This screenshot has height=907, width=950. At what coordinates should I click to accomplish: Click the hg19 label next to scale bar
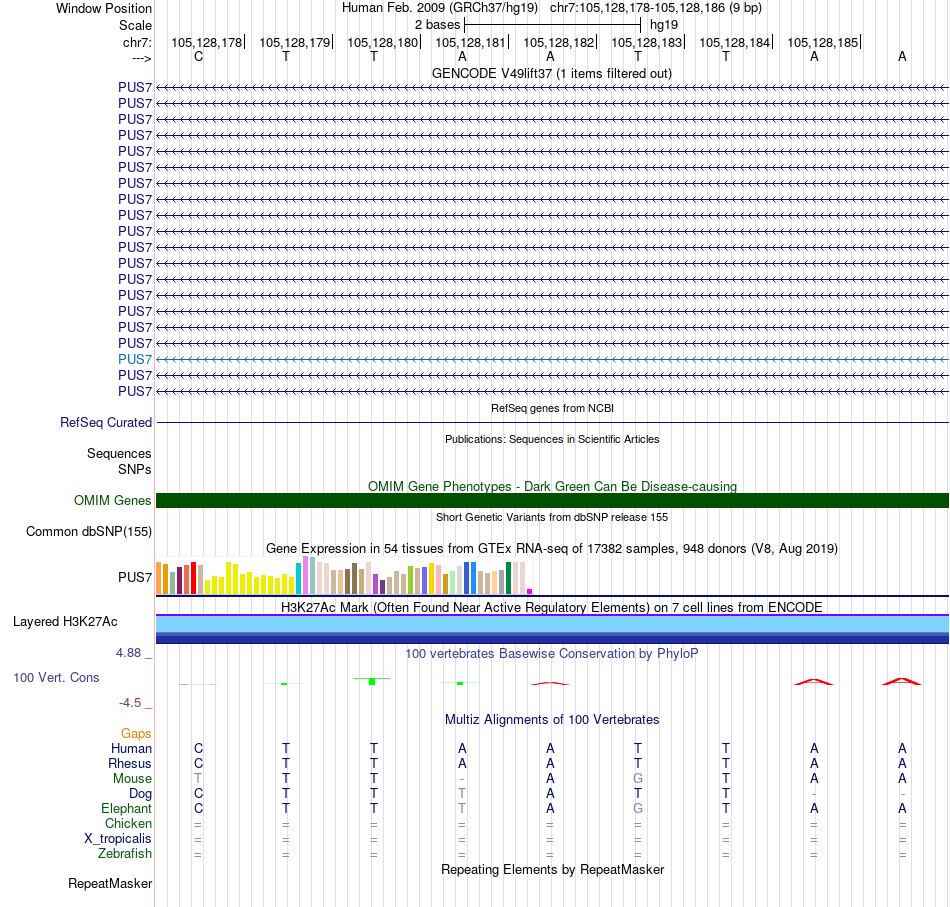point(663,25)
